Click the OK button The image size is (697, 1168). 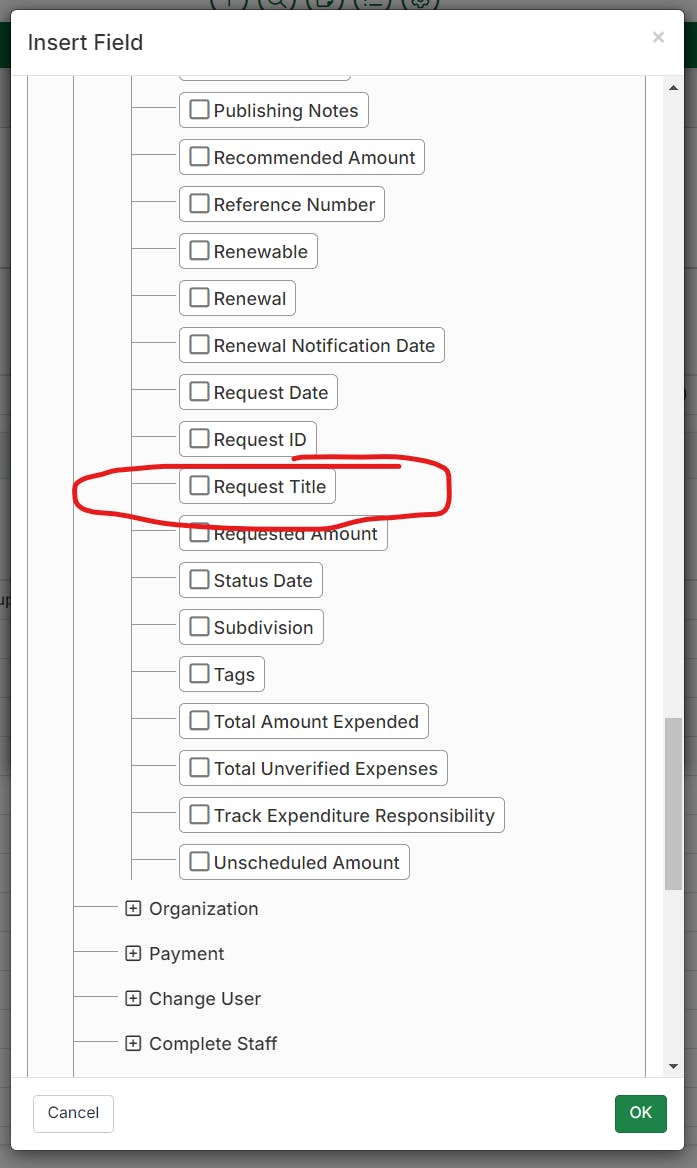[x=640, y=1113]
